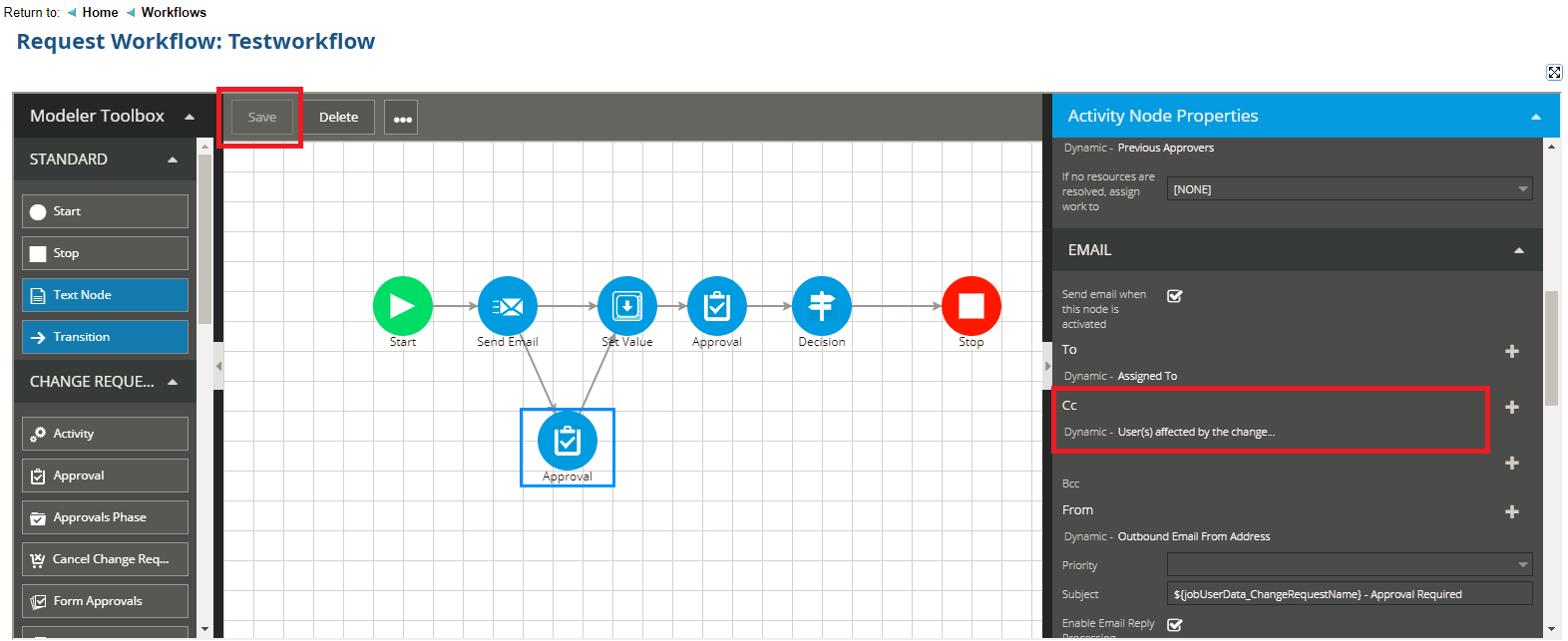1568x641 pixels.
Task: Toggle Send email when node is activated
Action: [1175, 296]
